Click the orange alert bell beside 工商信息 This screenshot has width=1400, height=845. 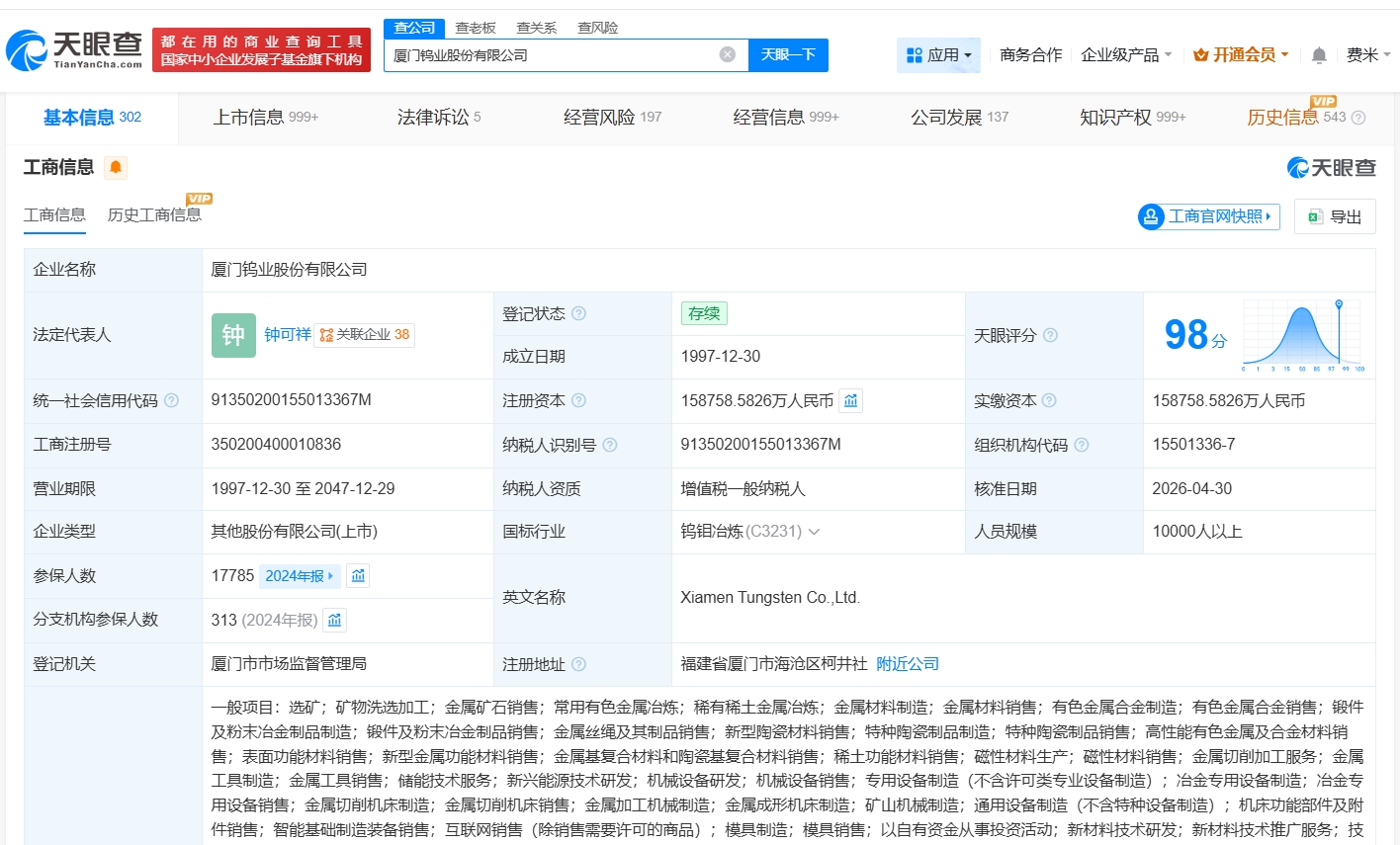pyautogui.click(x=116, y=167)
